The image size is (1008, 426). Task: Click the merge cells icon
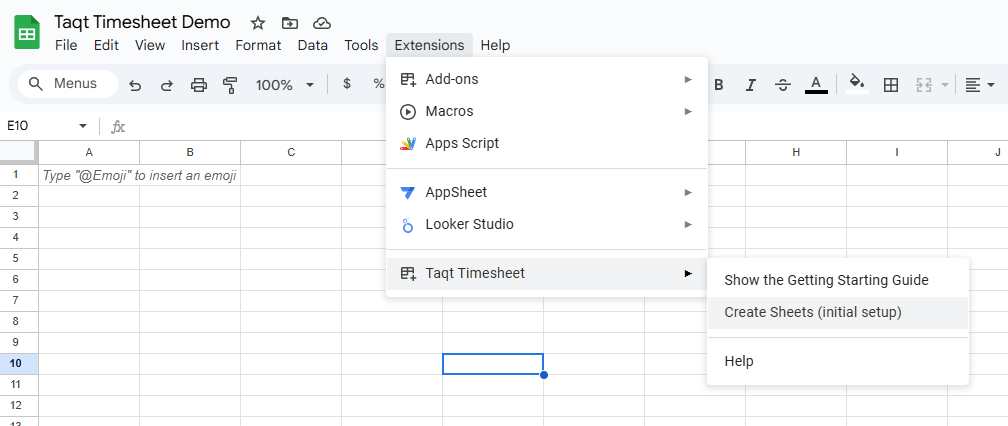coord(923,85)
